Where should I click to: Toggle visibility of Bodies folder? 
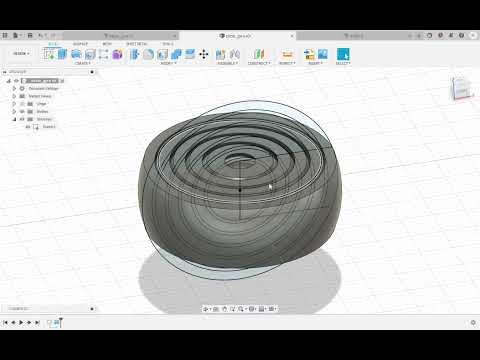(22, 111)
